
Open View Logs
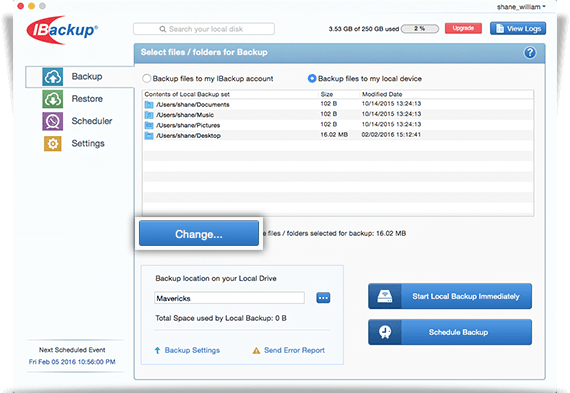518,28
